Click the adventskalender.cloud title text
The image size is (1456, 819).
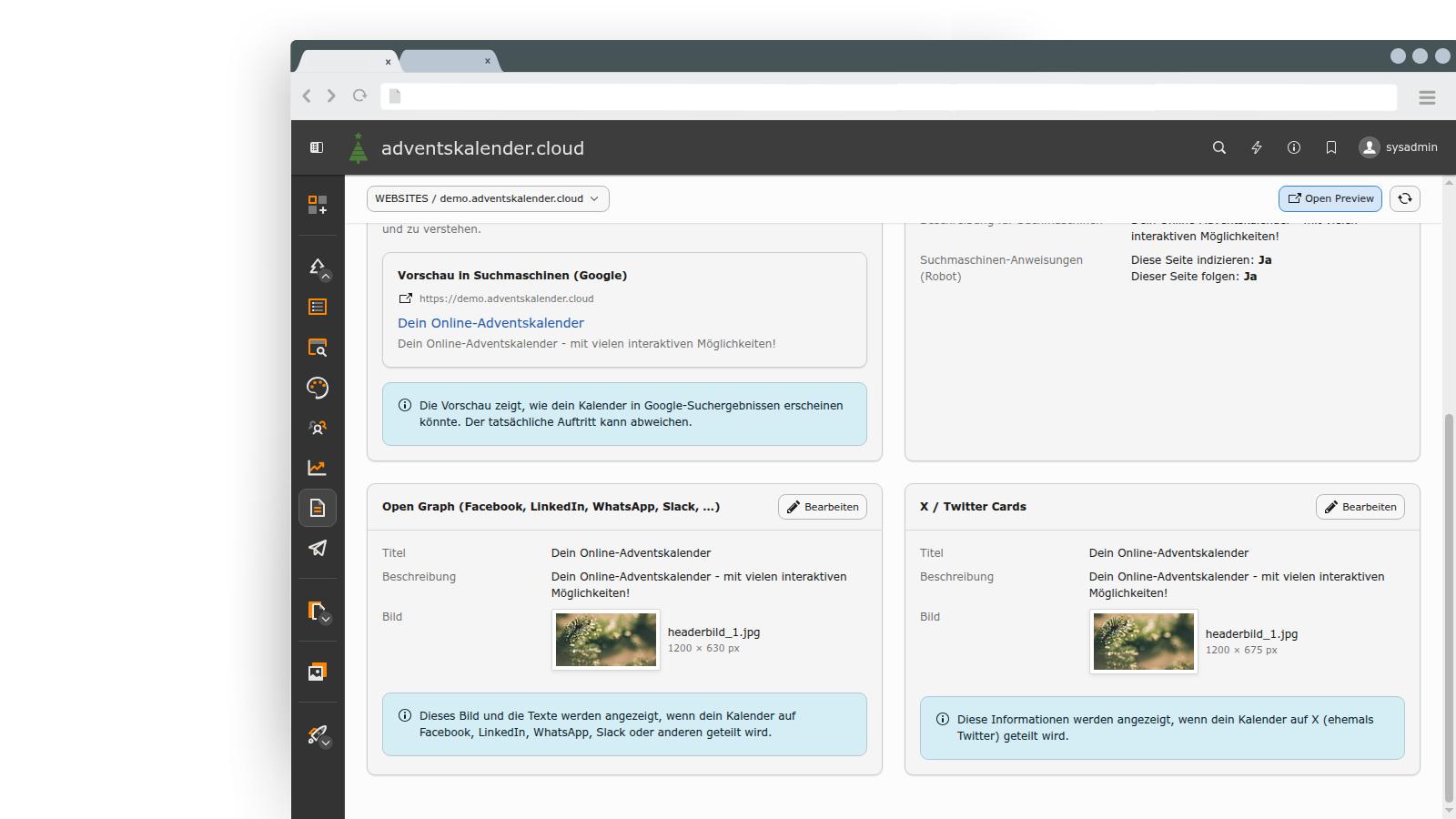pyautogui.click(x=482, y=148)
